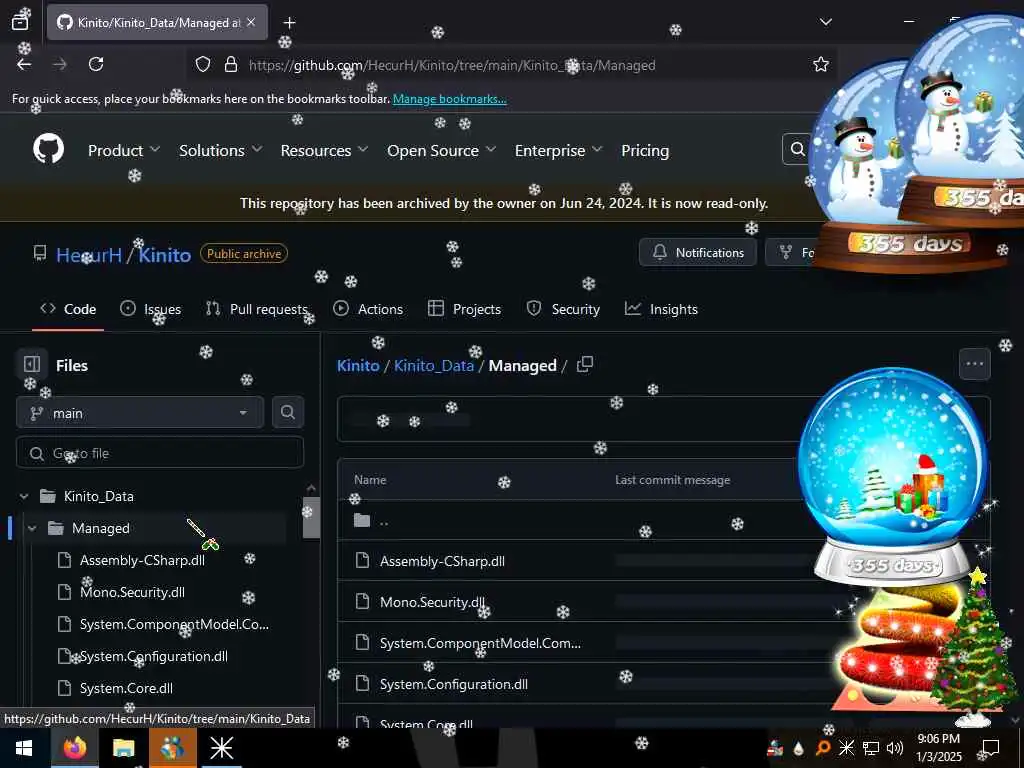Viewport: 1024px width, 768px height.
Task: Expand the Solutions menu
Action: pyautogui.click(x=221, y=150)
